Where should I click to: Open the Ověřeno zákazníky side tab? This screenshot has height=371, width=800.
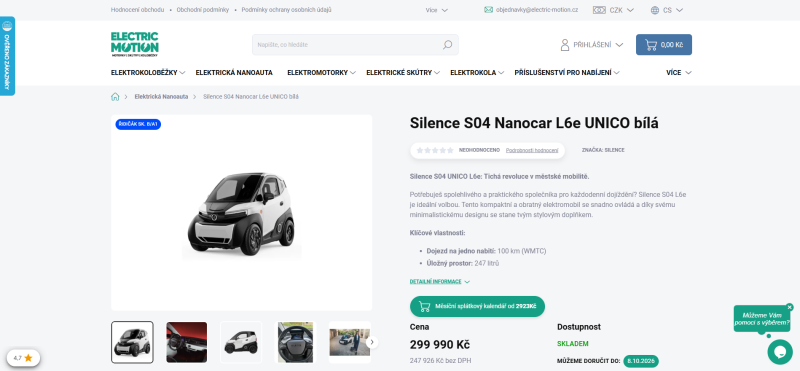point(7,56)
